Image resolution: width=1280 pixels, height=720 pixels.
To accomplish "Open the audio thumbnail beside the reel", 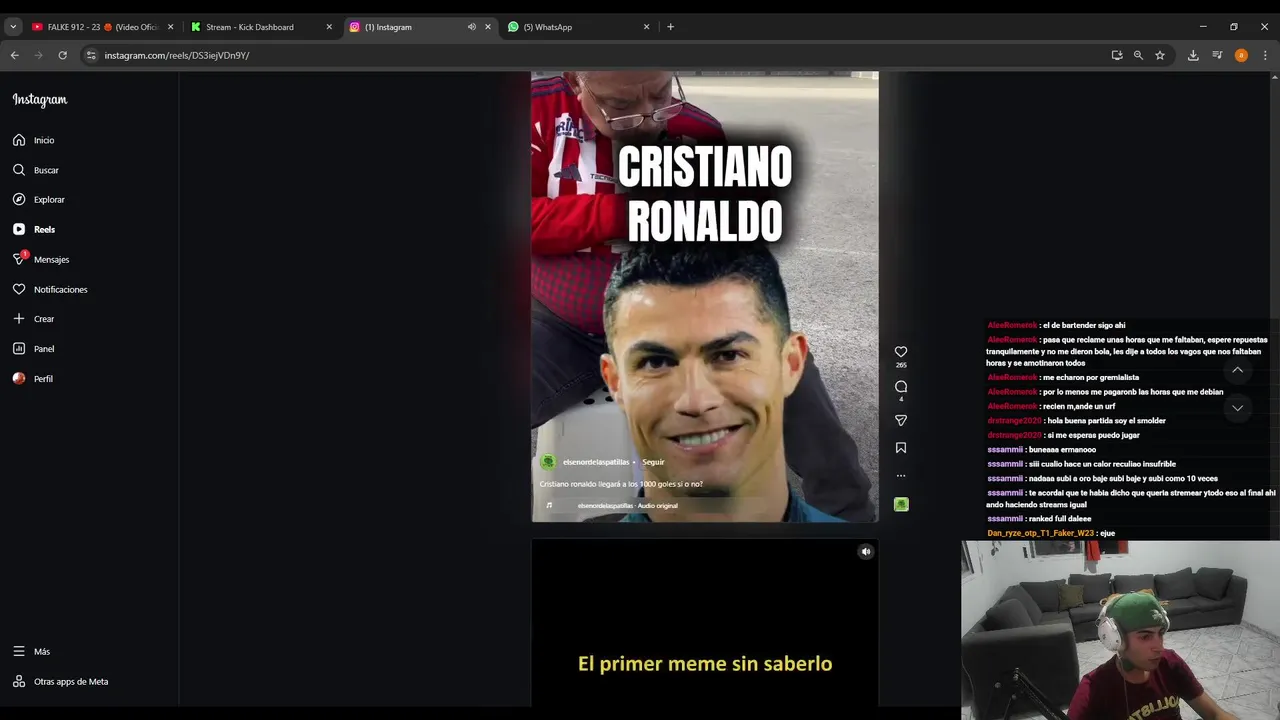I will (900, 504).
